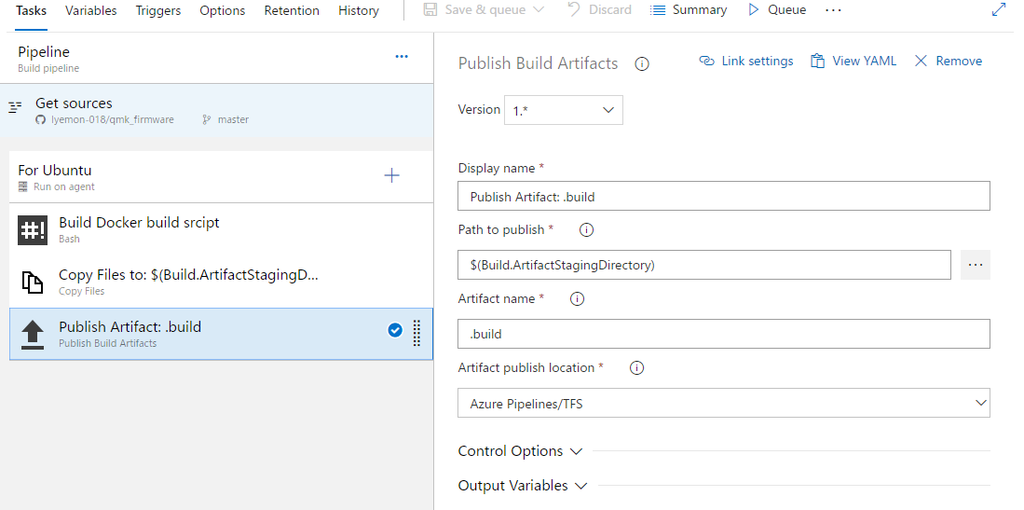Toggle full screen with the expand arrows icon
The image size is (1024, 510).
[x=999, y=10]
